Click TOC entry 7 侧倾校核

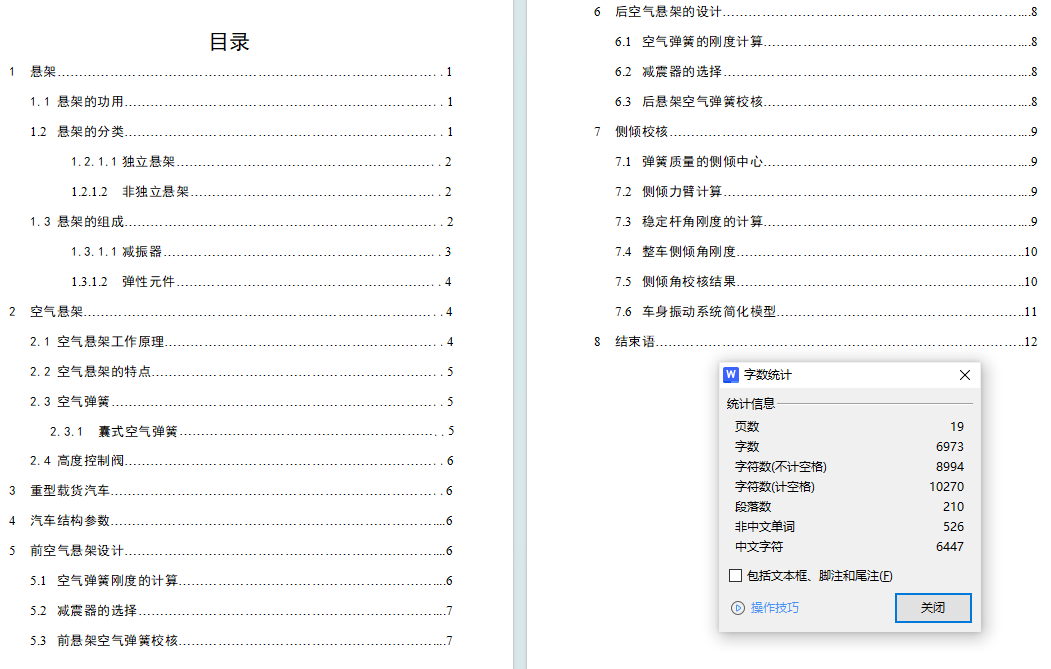(816, 132)
